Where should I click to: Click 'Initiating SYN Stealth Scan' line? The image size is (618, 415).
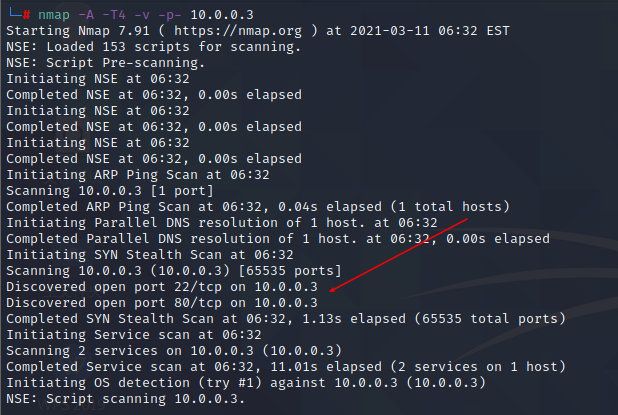coord(150,255)
